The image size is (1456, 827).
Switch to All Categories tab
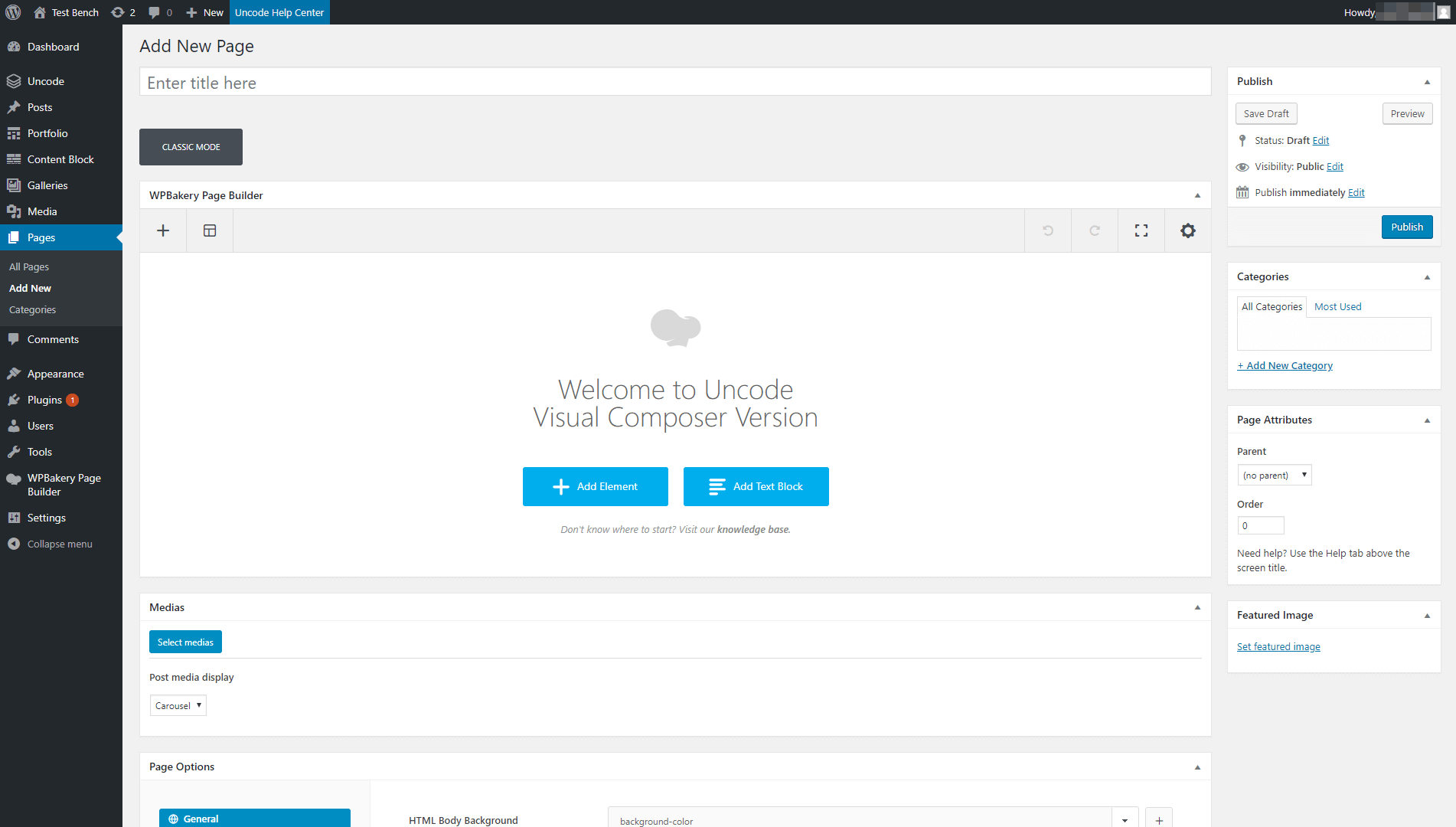(1272, 306)
